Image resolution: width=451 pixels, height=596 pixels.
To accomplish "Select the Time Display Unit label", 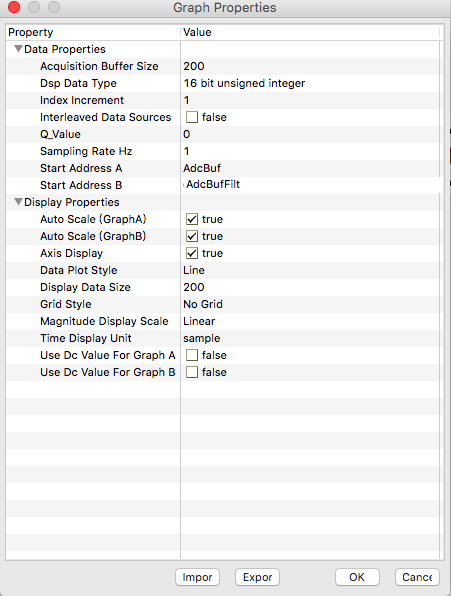I will pyautogui.click(x=86, y=338).
